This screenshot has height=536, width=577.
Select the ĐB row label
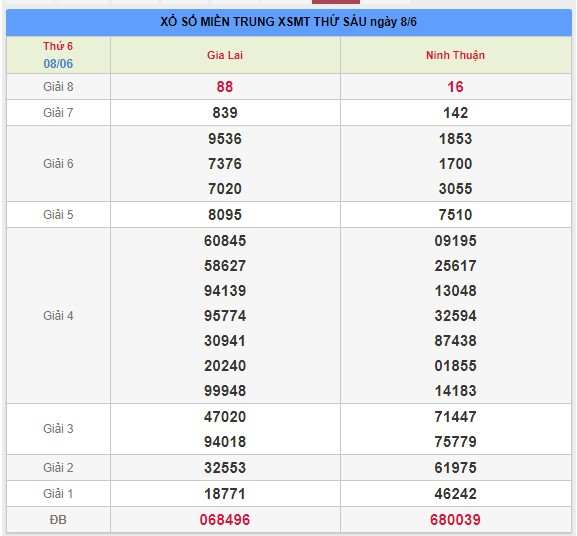point(58,519)
